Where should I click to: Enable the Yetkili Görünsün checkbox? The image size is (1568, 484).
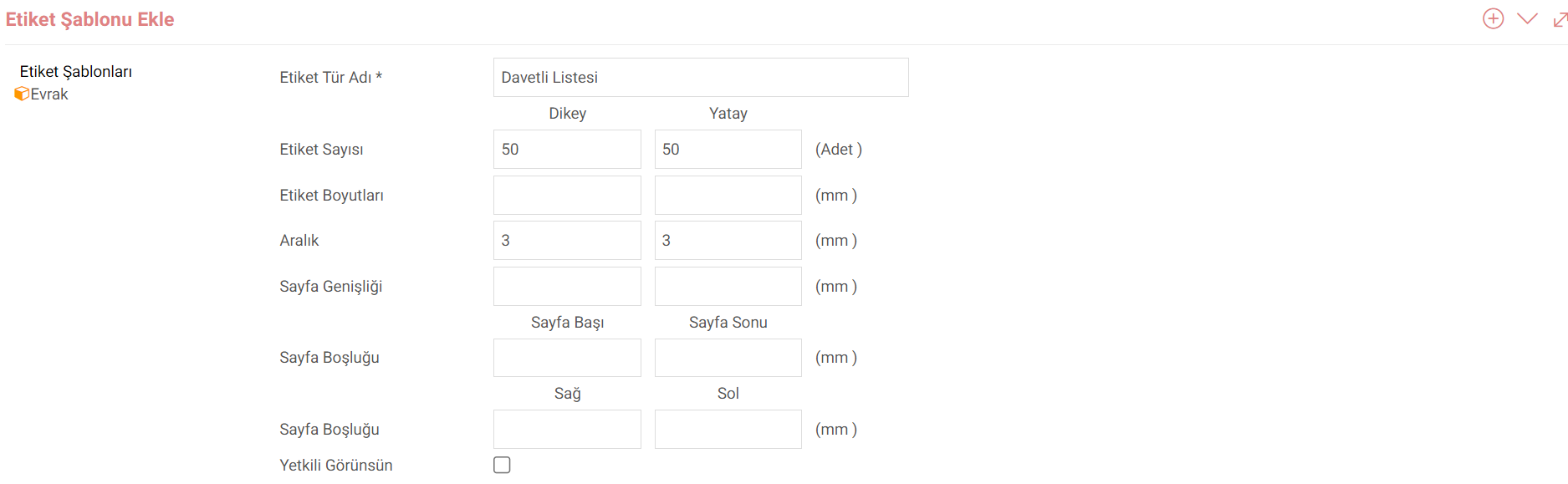click(x=502, y=465)
